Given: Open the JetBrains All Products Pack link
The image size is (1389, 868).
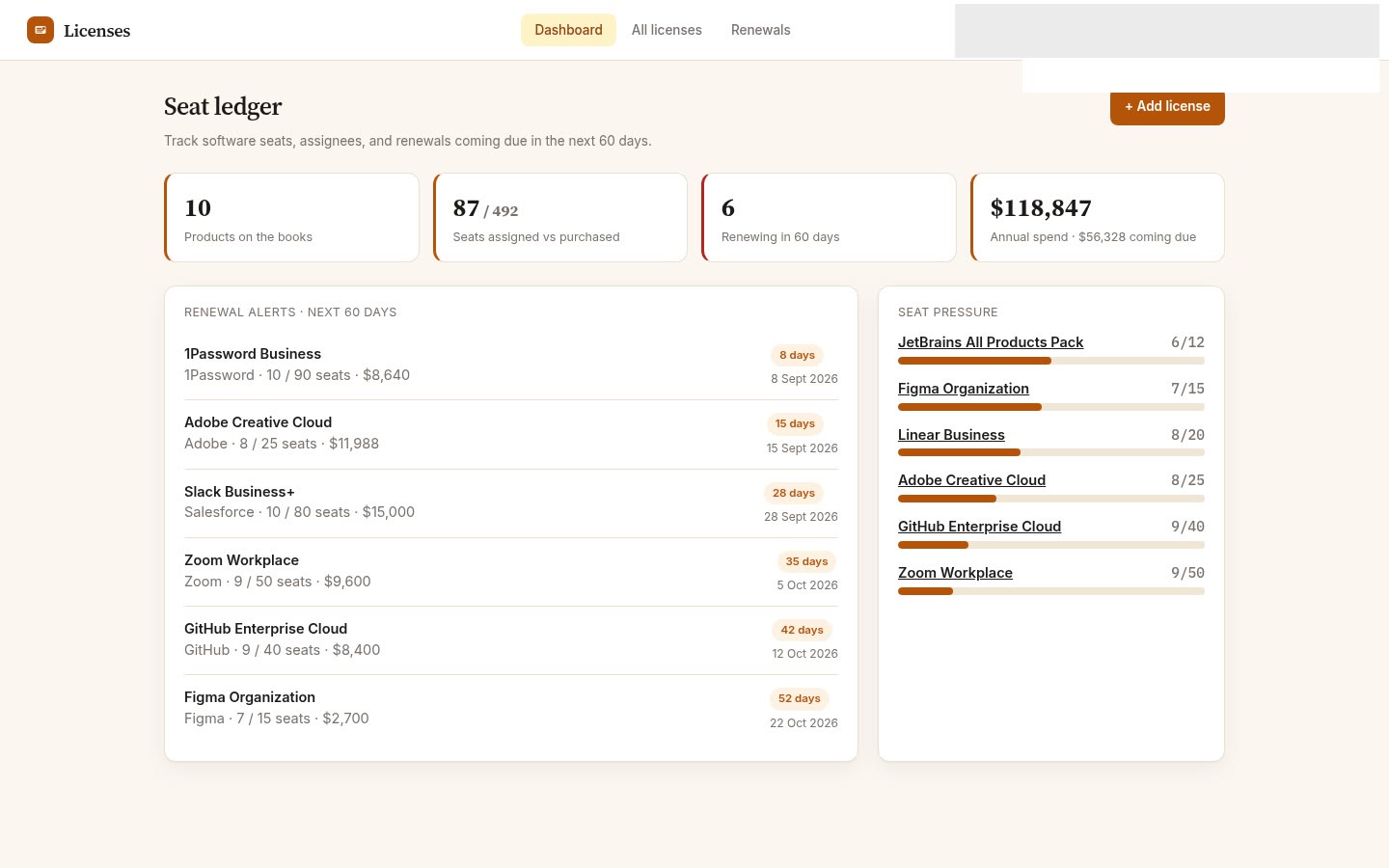Looking at the screenshot, I should (991, 342).
